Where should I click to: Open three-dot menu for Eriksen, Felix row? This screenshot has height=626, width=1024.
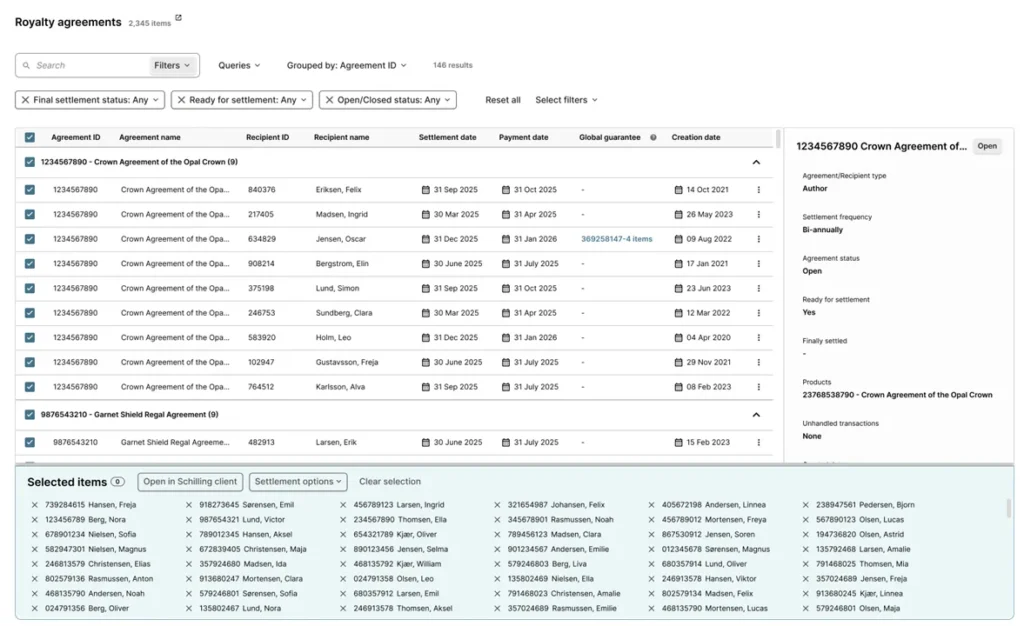pos(758,190)
